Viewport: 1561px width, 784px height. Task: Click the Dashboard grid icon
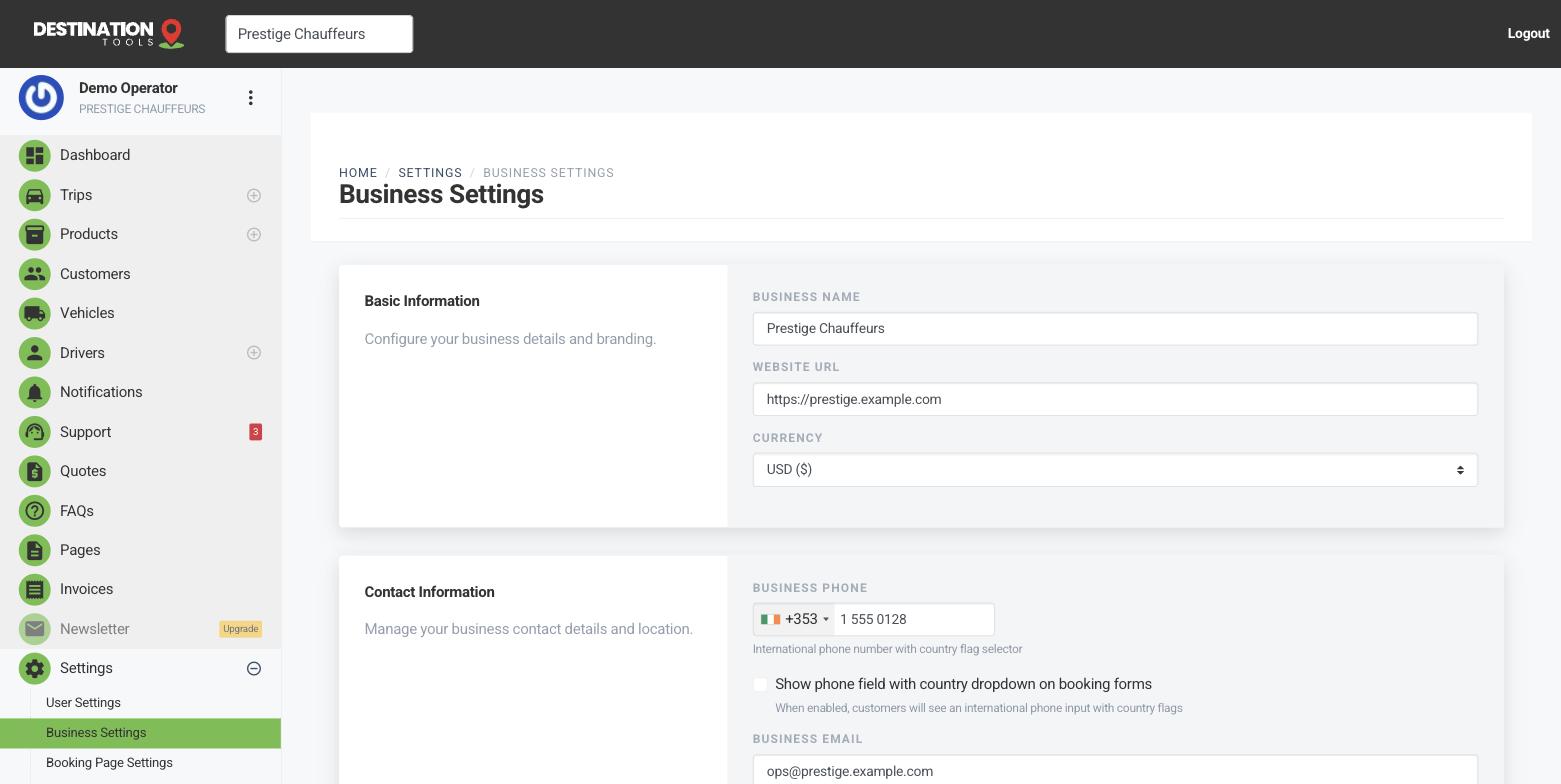[34, 155]
